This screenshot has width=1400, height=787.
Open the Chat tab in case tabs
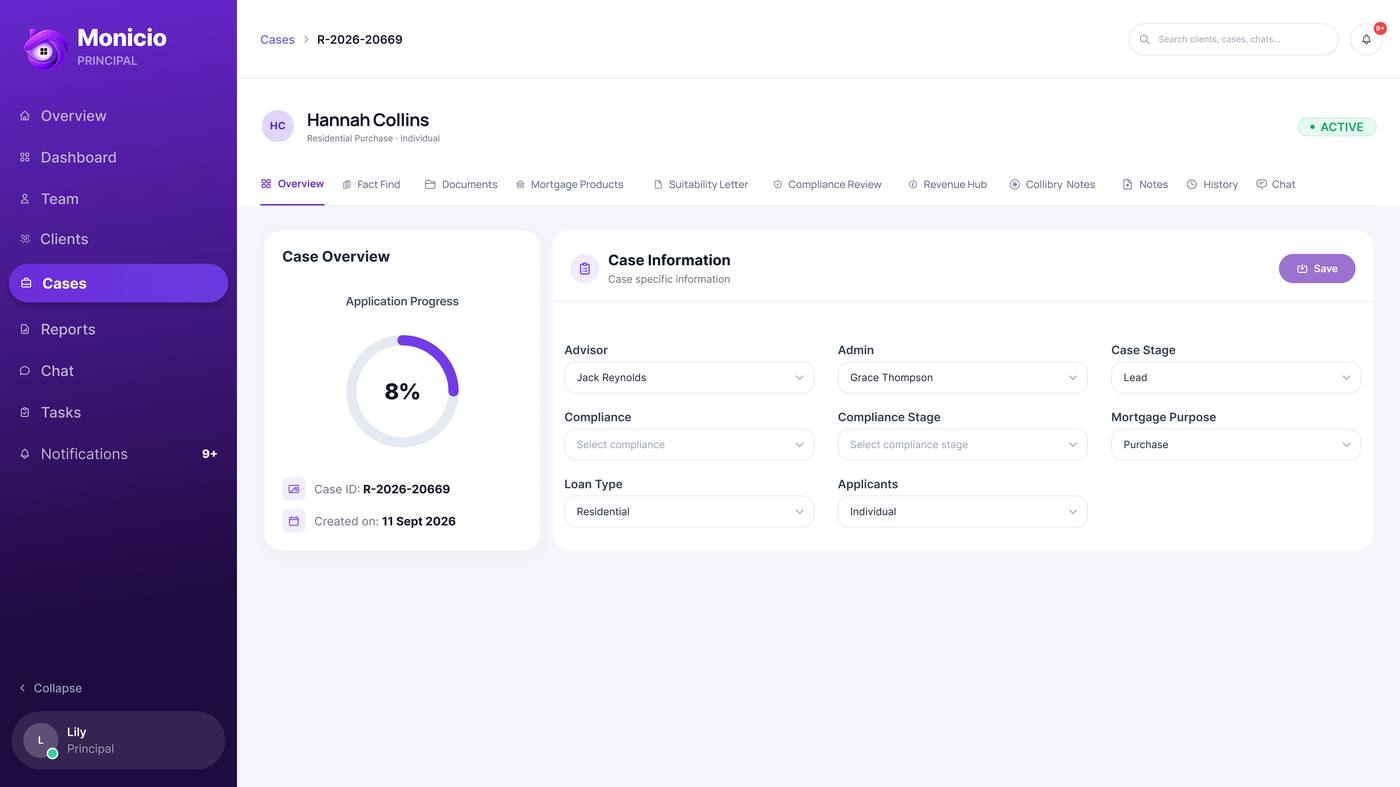pos(1276,184)
